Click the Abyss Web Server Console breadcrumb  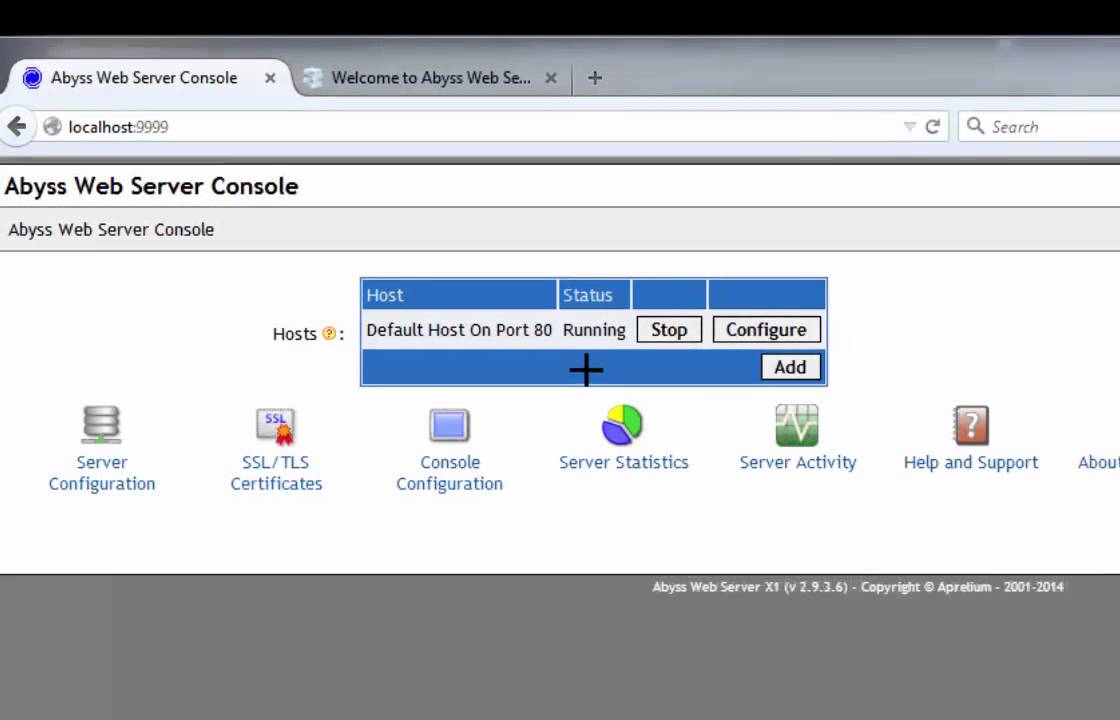(111, 230)
